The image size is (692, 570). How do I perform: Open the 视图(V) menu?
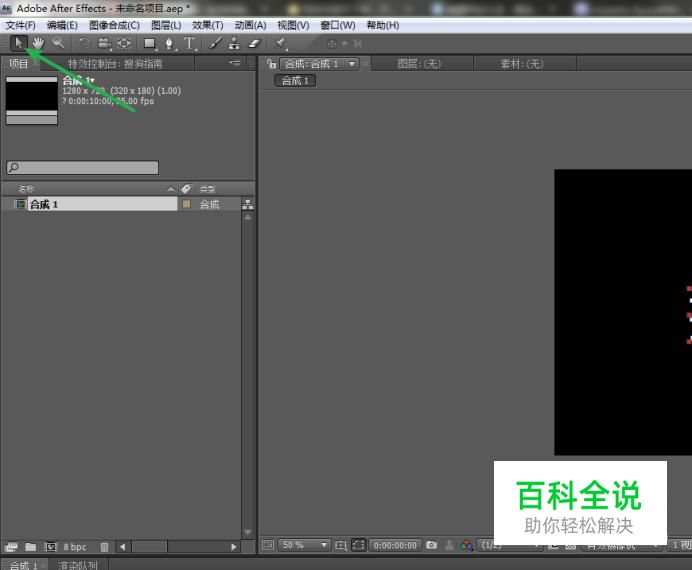click(293, 26)
